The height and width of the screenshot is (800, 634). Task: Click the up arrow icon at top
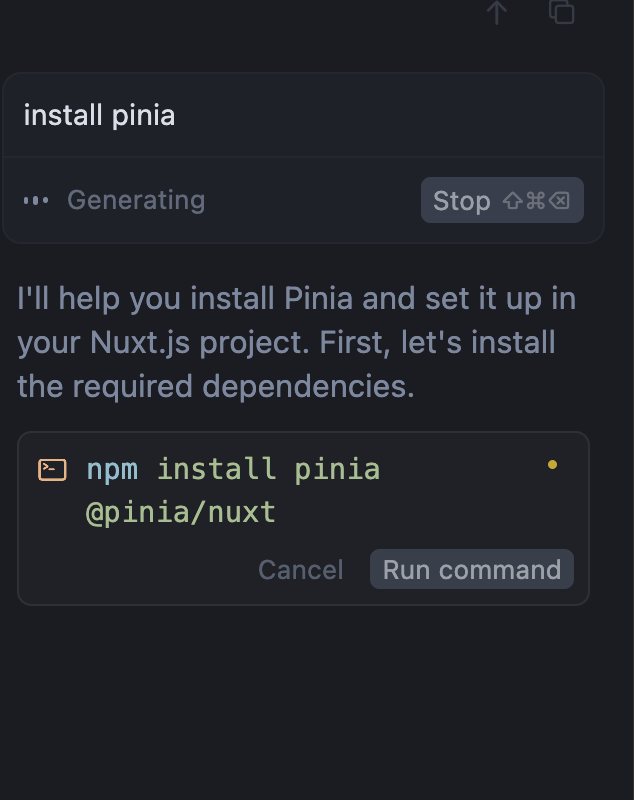tap(497, 12)
